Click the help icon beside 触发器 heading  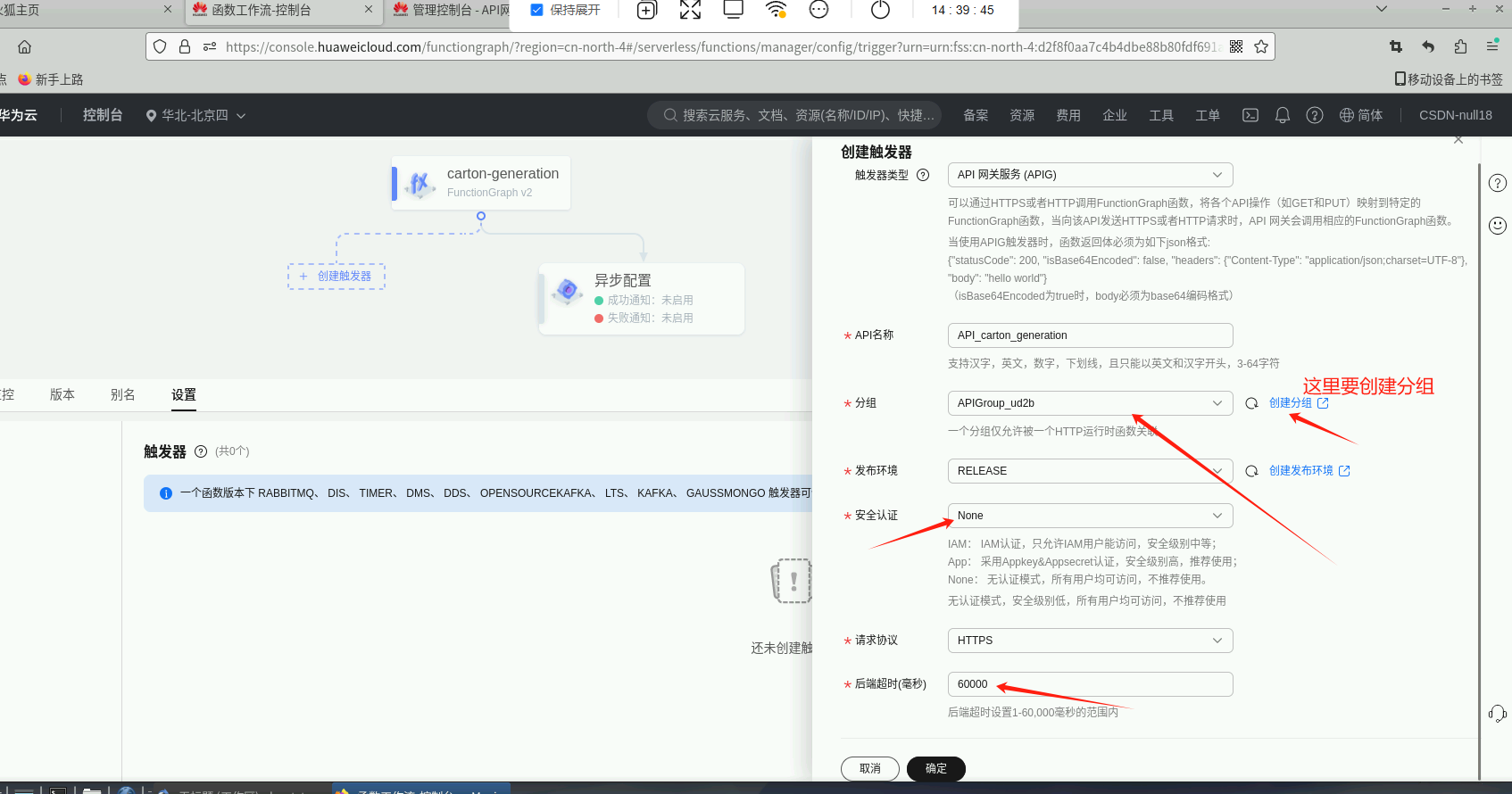[201, 451]
